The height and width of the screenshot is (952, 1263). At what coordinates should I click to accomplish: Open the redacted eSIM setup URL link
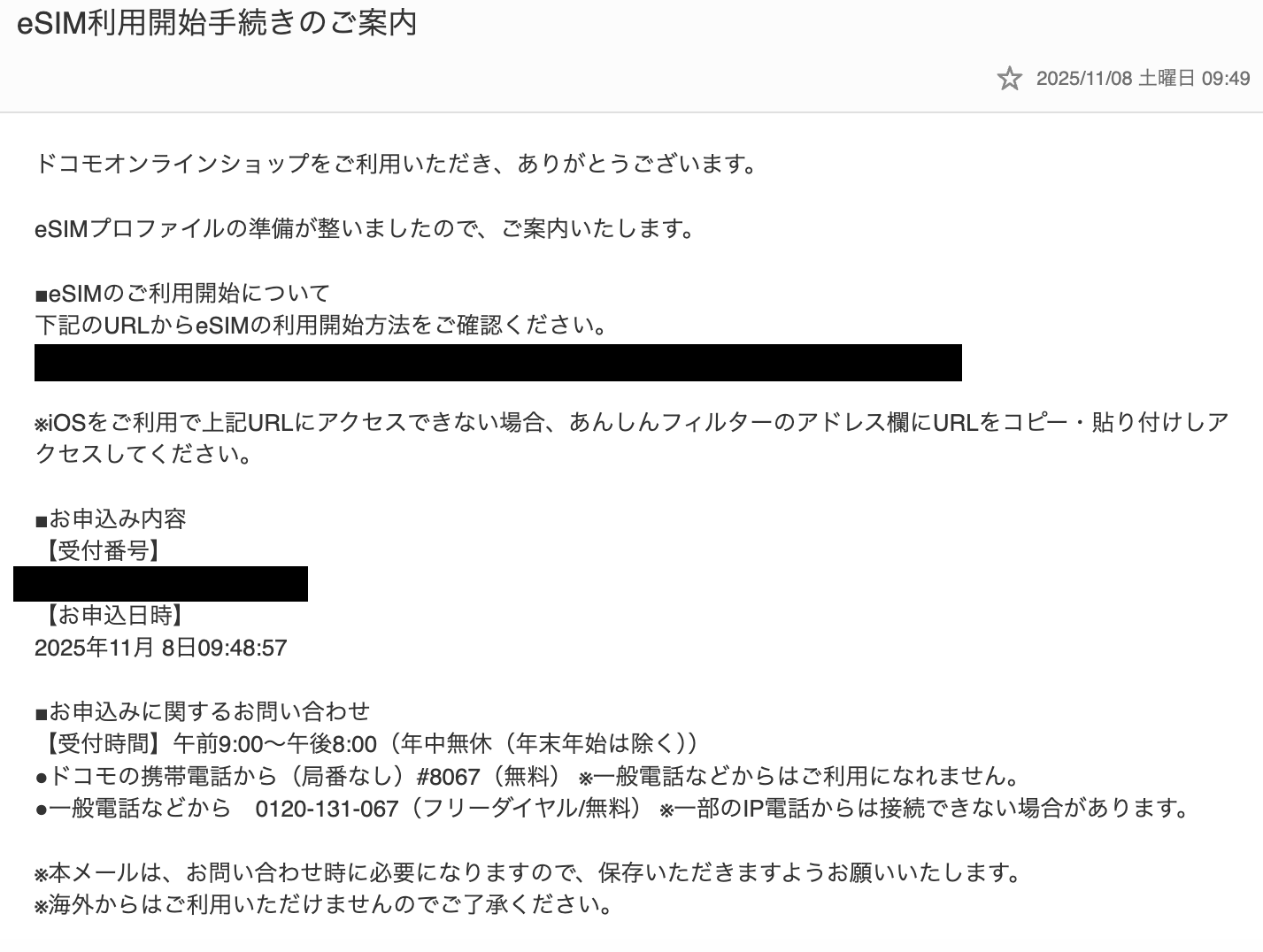pyautogui.click(x=497, y=363)
